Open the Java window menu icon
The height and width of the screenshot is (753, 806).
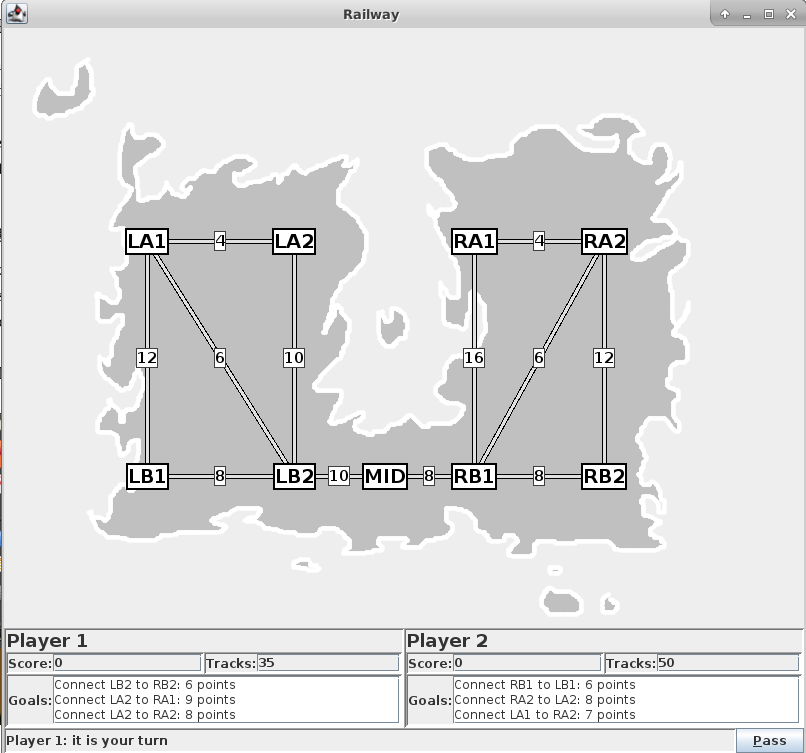17,14
